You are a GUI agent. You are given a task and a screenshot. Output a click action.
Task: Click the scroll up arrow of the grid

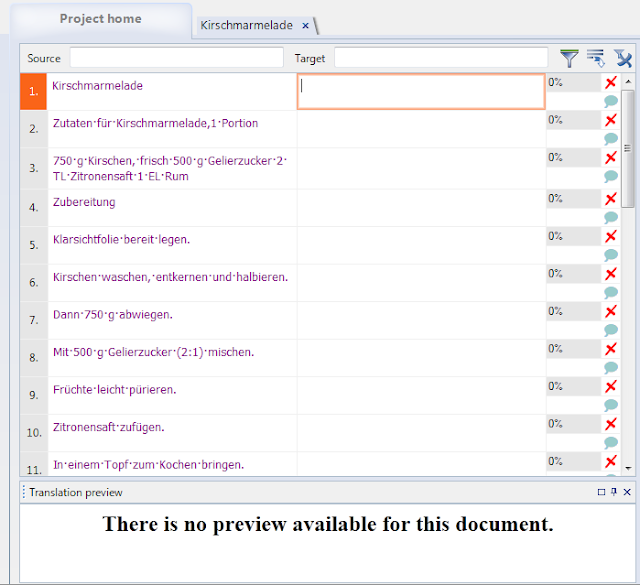[628, 82]
